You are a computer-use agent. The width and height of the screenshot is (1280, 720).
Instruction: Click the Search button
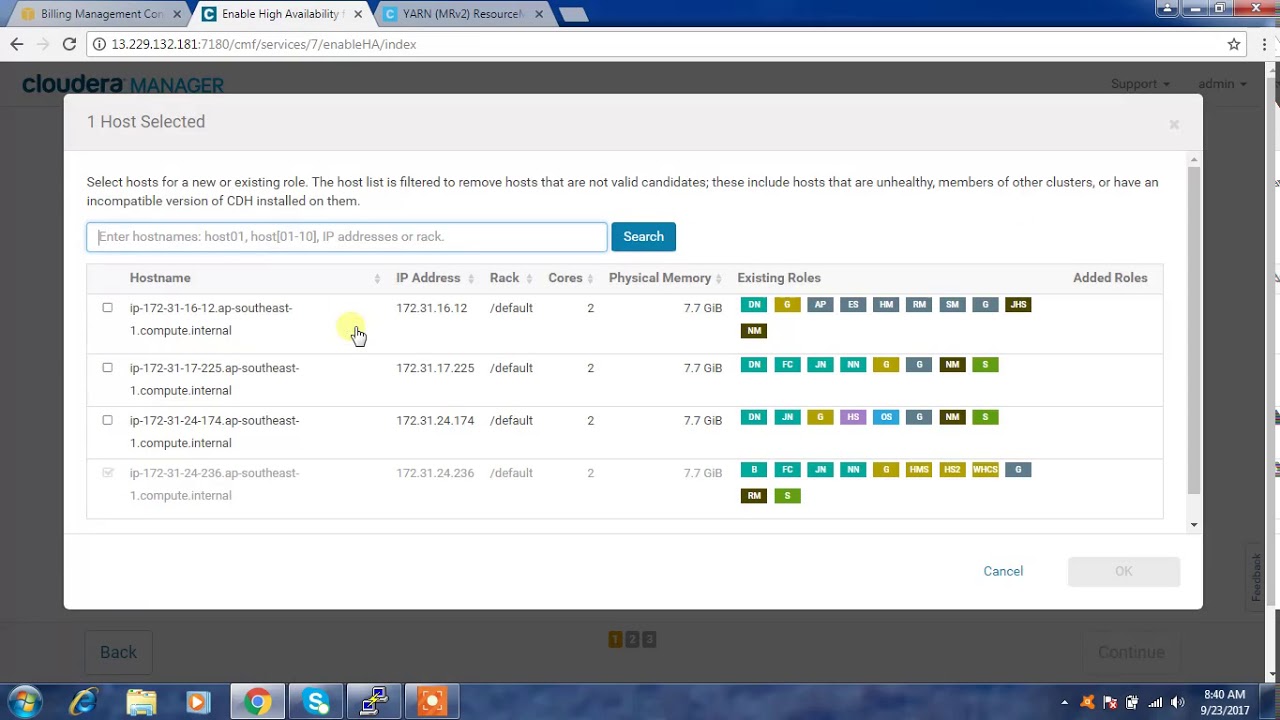click(x=643, y=237)
